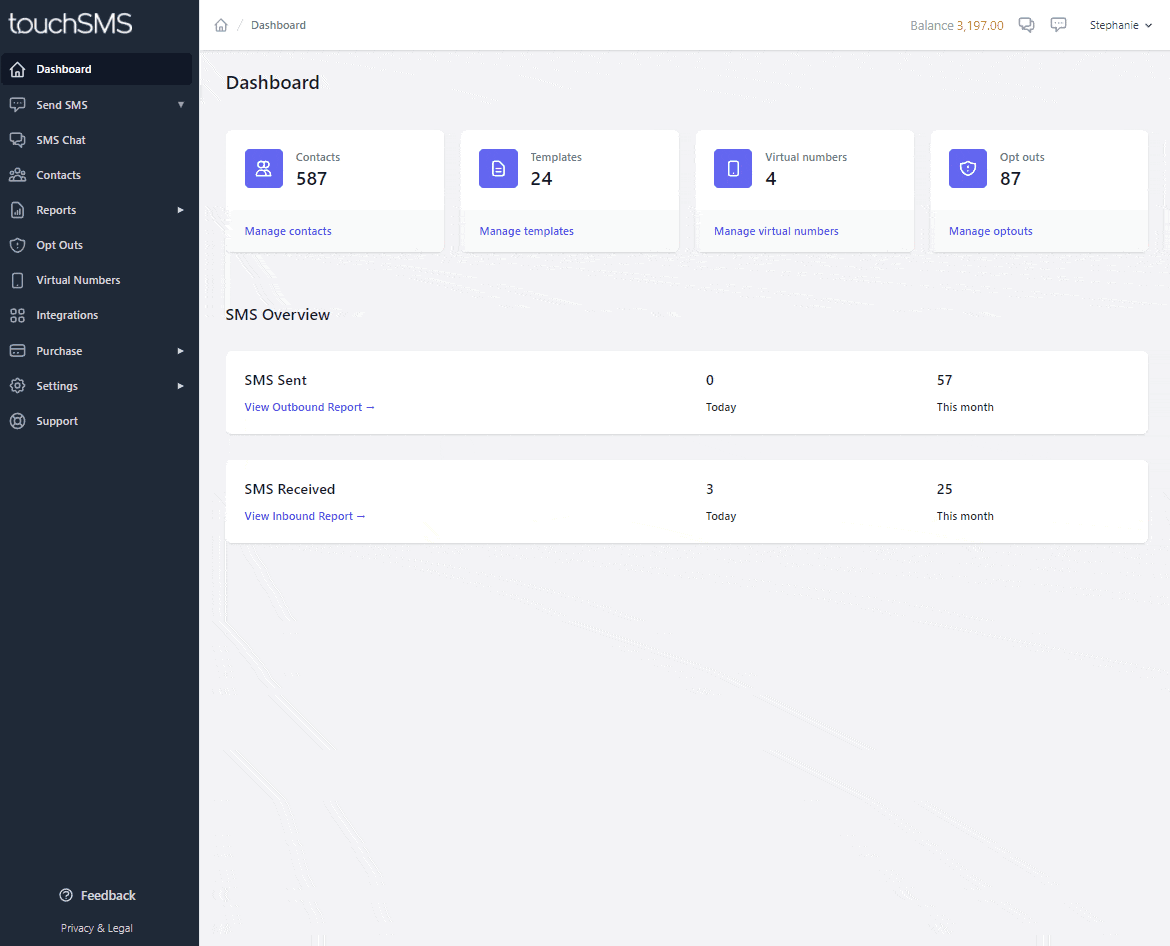Open the Stephanie user dropdown
The width and height of the screenshot is (1170, 946).
click(1120, 25)
